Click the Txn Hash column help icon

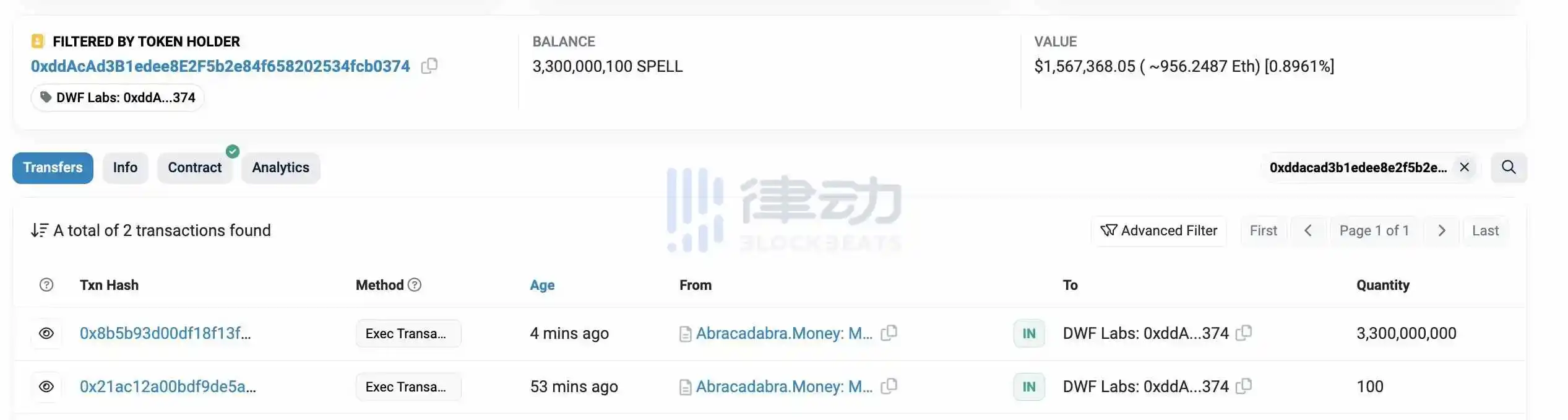click(x=46, y=285)
